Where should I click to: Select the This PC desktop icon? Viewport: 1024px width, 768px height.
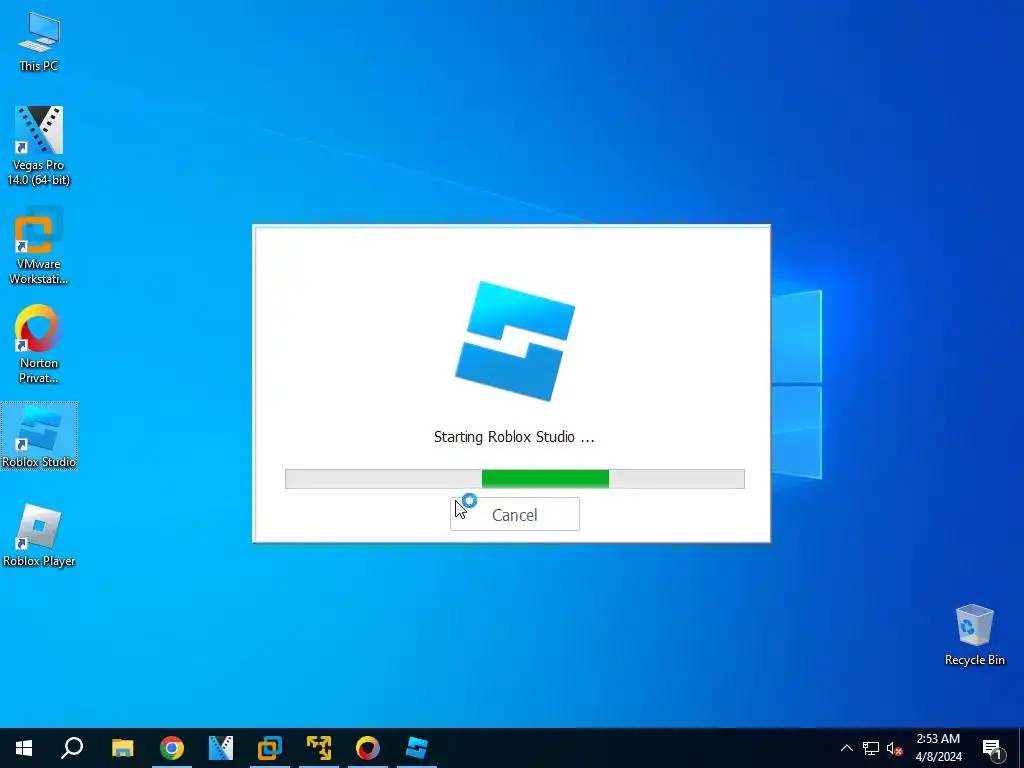(x=39, y=41)
